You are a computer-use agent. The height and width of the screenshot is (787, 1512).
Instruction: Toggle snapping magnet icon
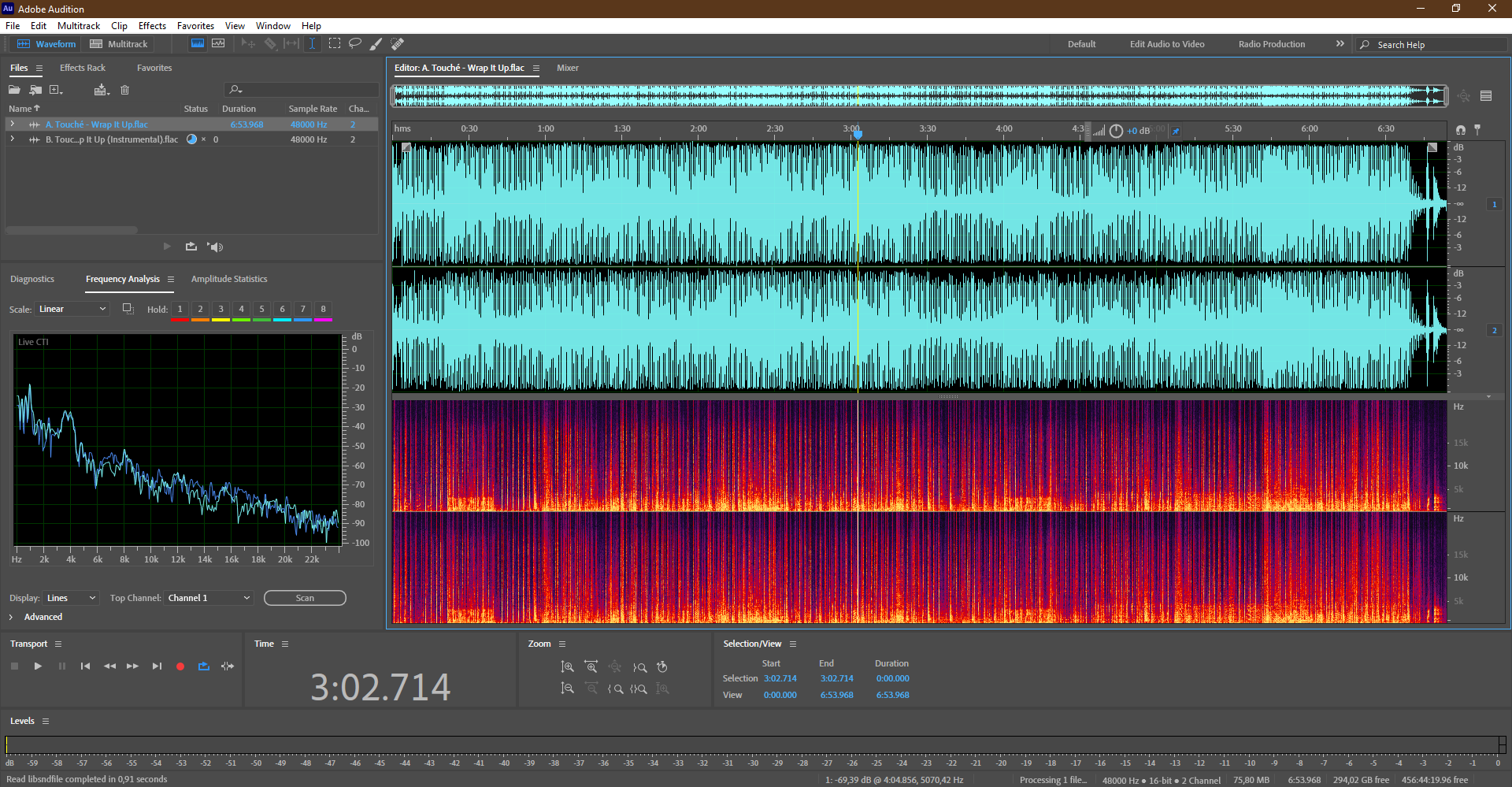1461,130
